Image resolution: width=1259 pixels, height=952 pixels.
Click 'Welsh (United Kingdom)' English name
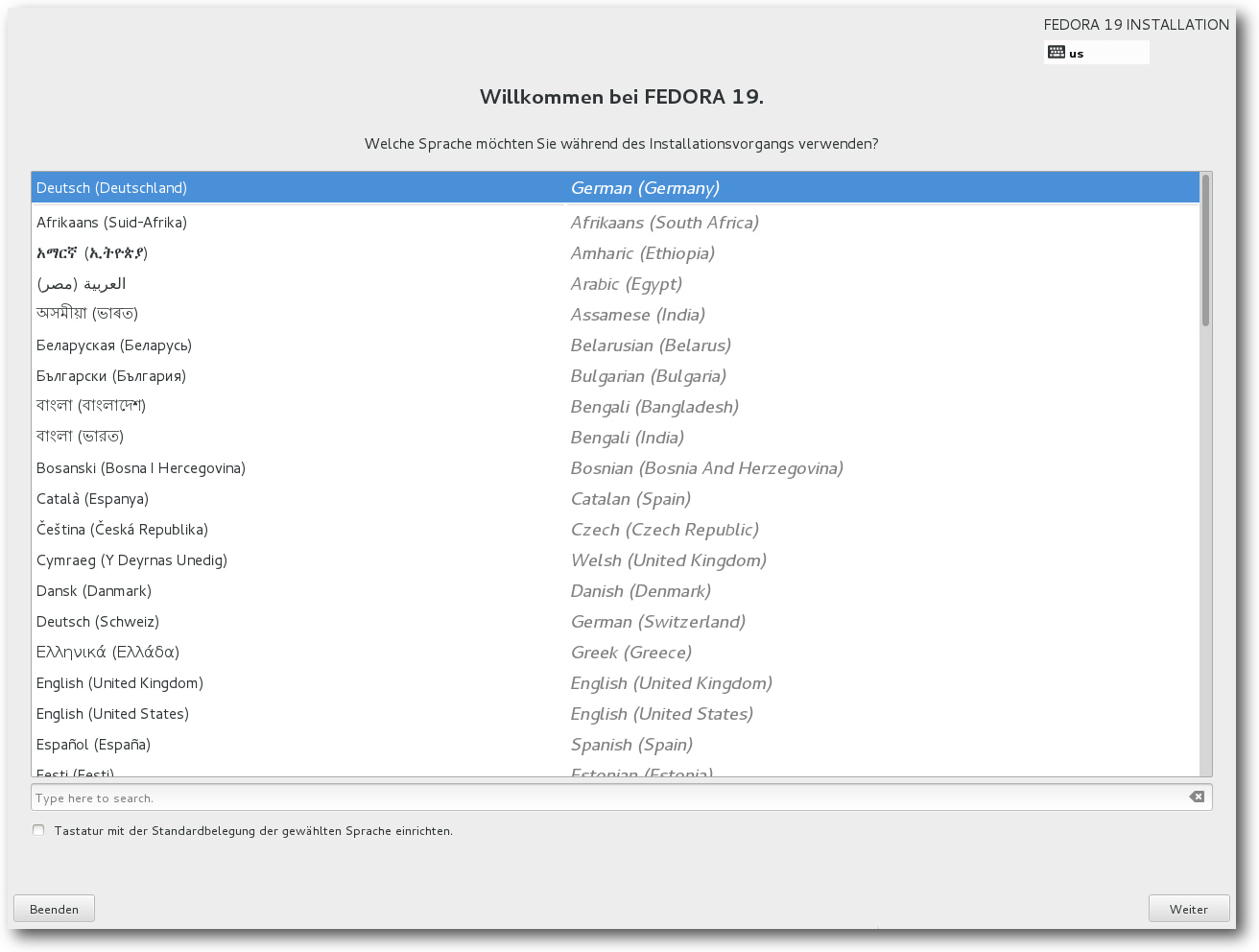(669, 560)
